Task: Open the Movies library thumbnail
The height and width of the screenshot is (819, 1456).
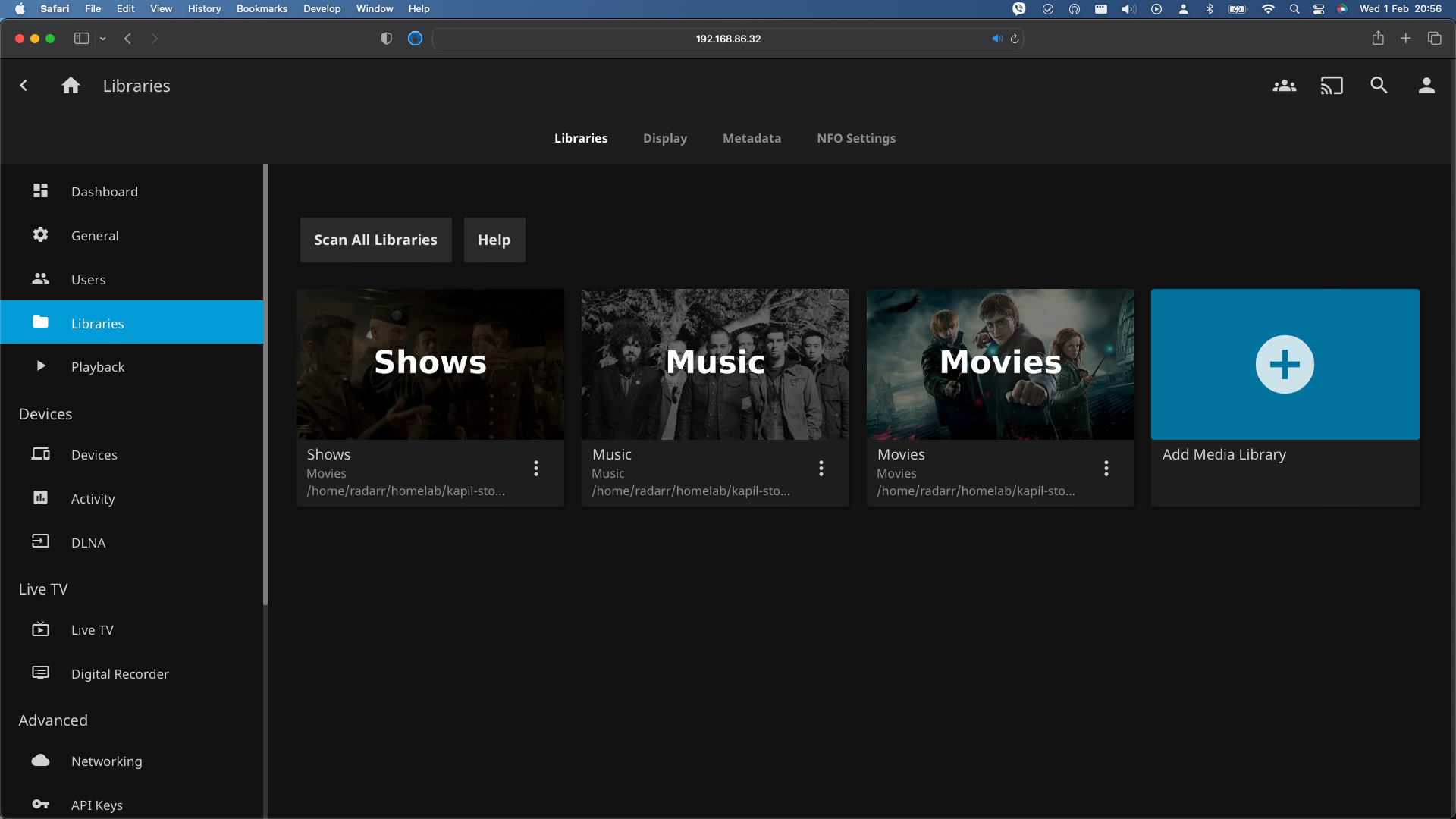Action: coord(1000,365)
